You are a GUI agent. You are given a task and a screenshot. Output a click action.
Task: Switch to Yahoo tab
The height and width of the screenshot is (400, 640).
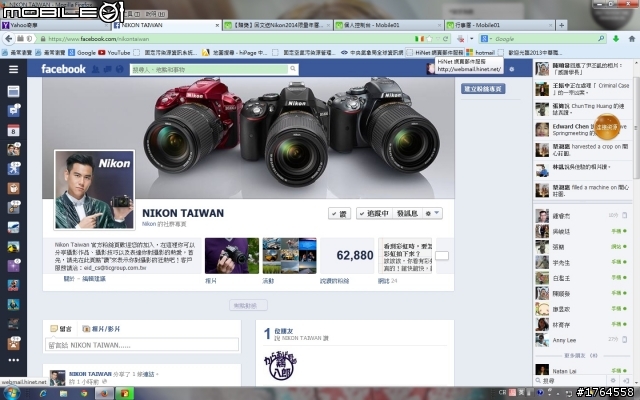pyautogui.click(x=55, y=25)
